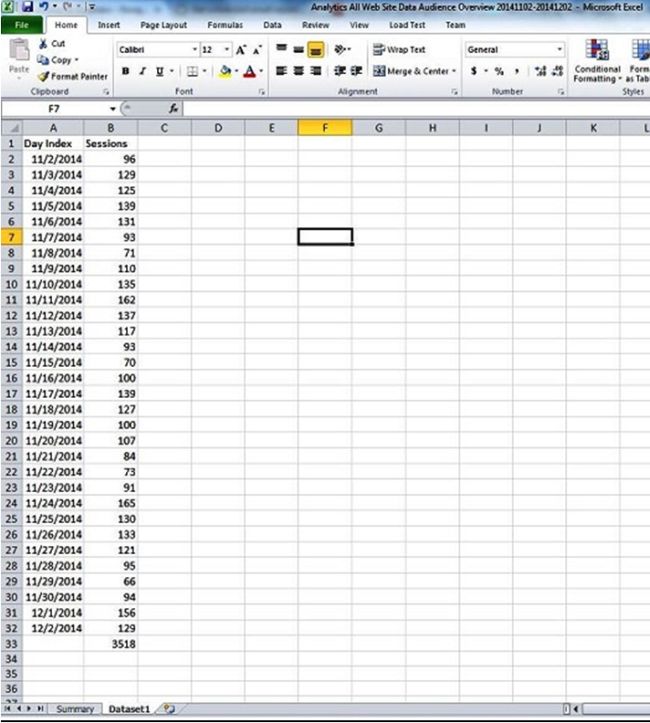Click inside the formula bar input
Screen dimensions: 650x723
point(416,109)
